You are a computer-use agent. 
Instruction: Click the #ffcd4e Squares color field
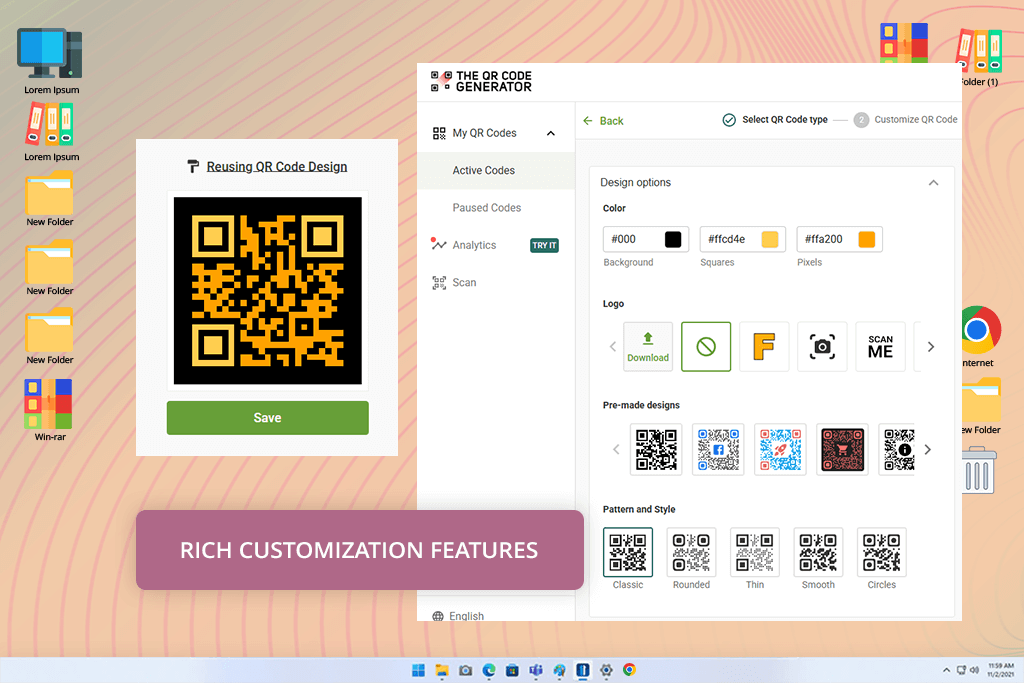tap(743, 239)
